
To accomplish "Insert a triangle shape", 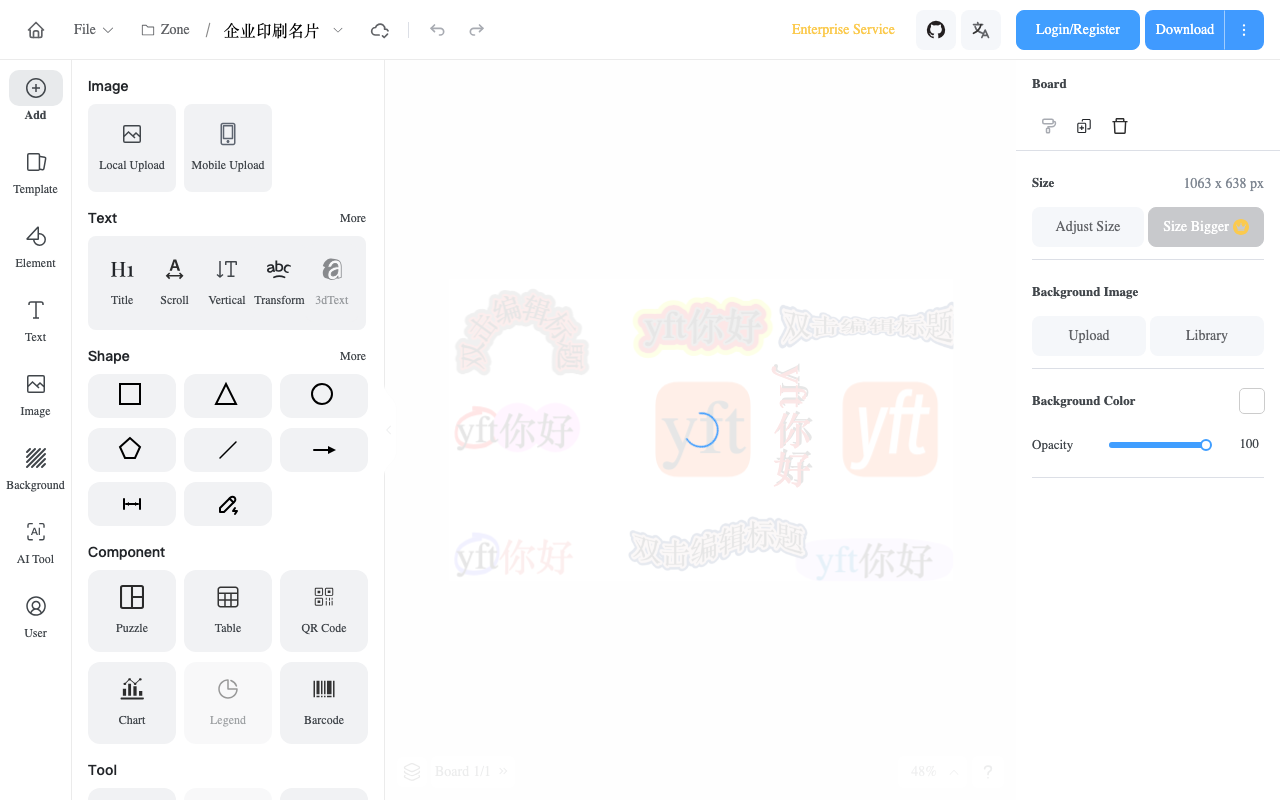I will [228, 395].
